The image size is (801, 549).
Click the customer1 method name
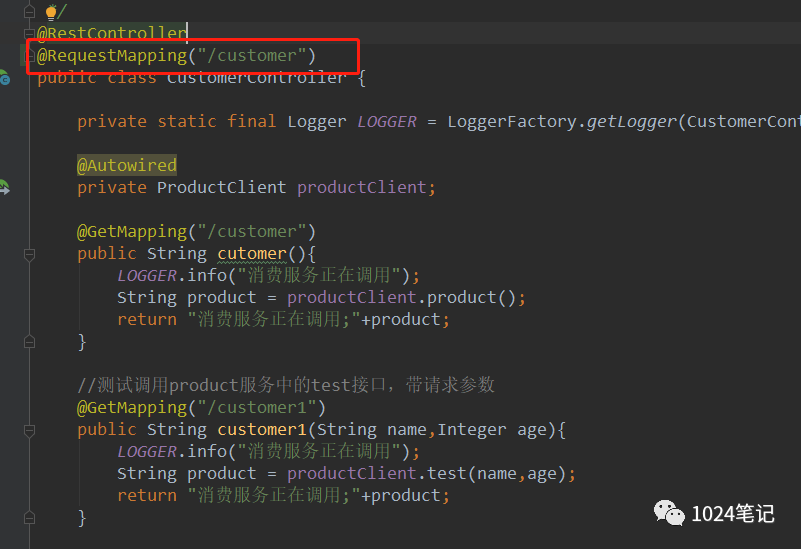pyautogui.click(x=262, y=430)
